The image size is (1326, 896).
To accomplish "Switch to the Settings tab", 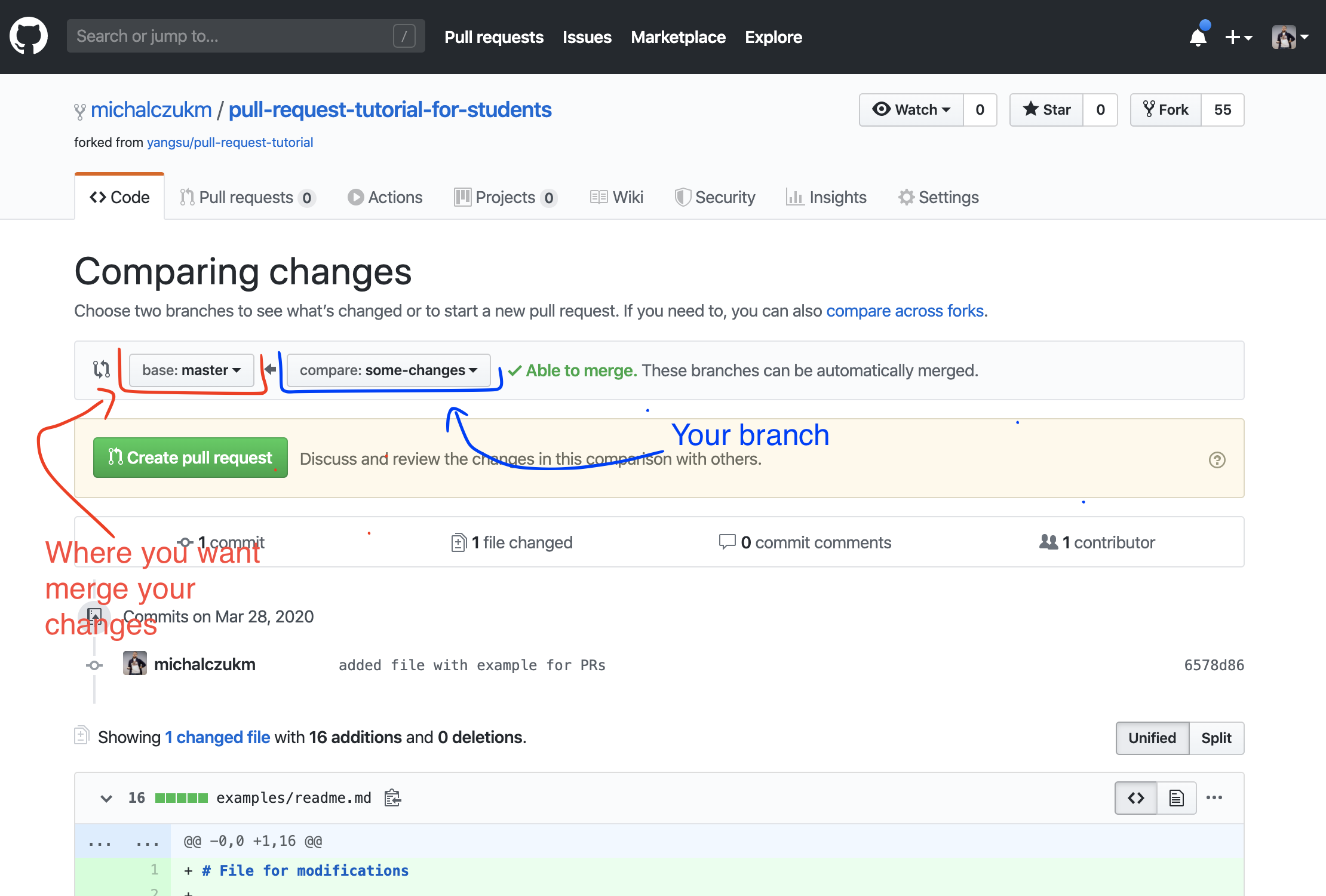I will pyautogui.click(x=938, y=197).
